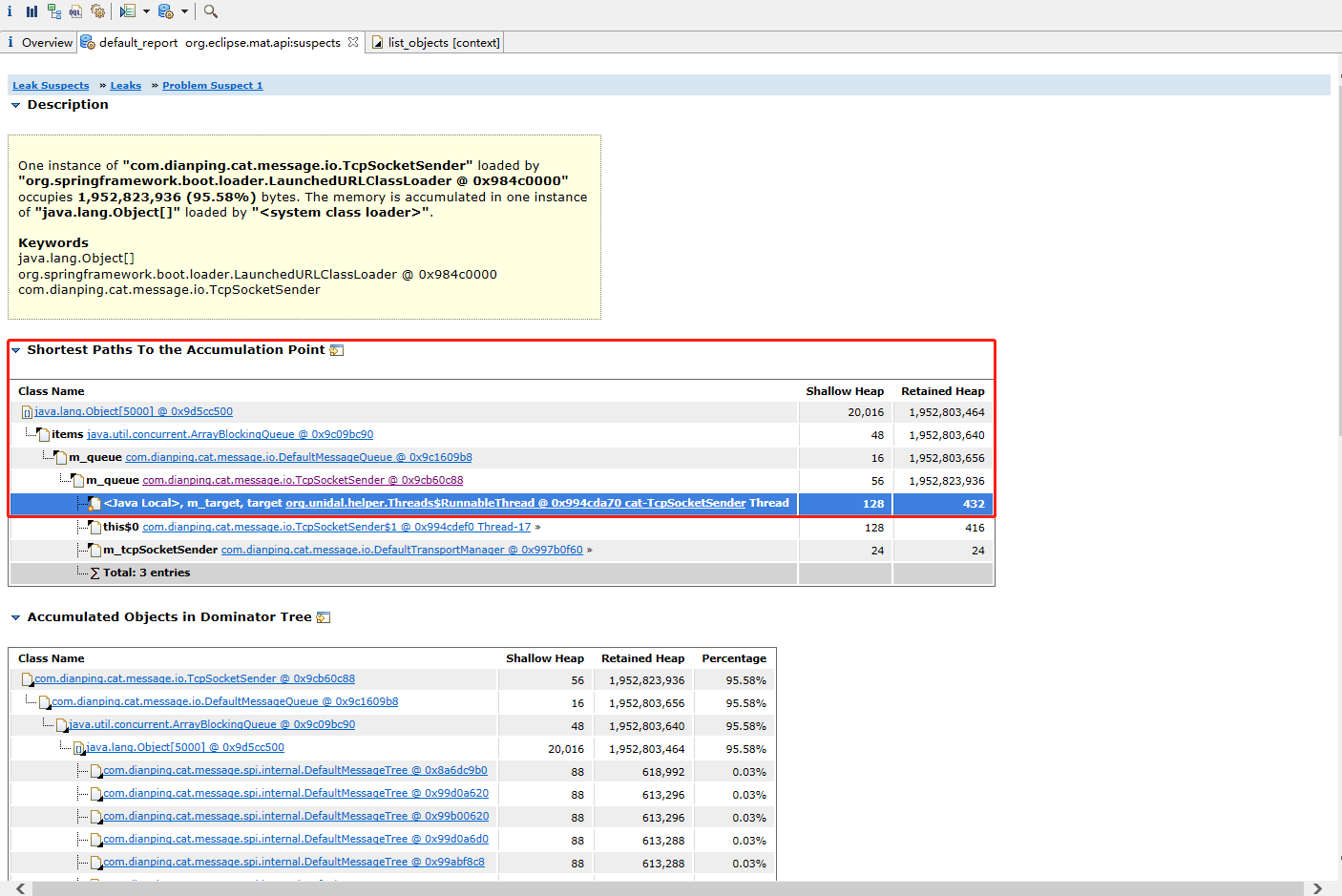Open the Dominator Tree from toolbar
Image resolution: width=1342 pixels, height=896 pixels.
click(53, 11)
